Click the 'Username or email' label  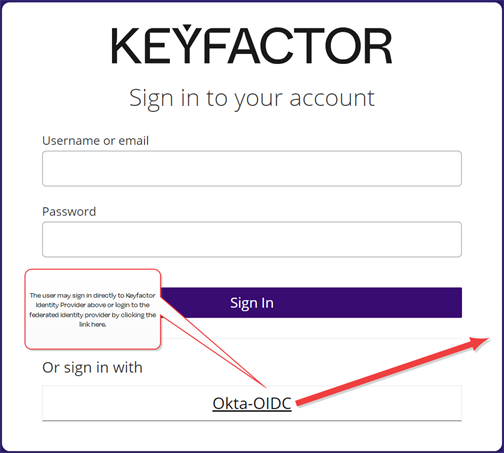(x=95, y=140)
